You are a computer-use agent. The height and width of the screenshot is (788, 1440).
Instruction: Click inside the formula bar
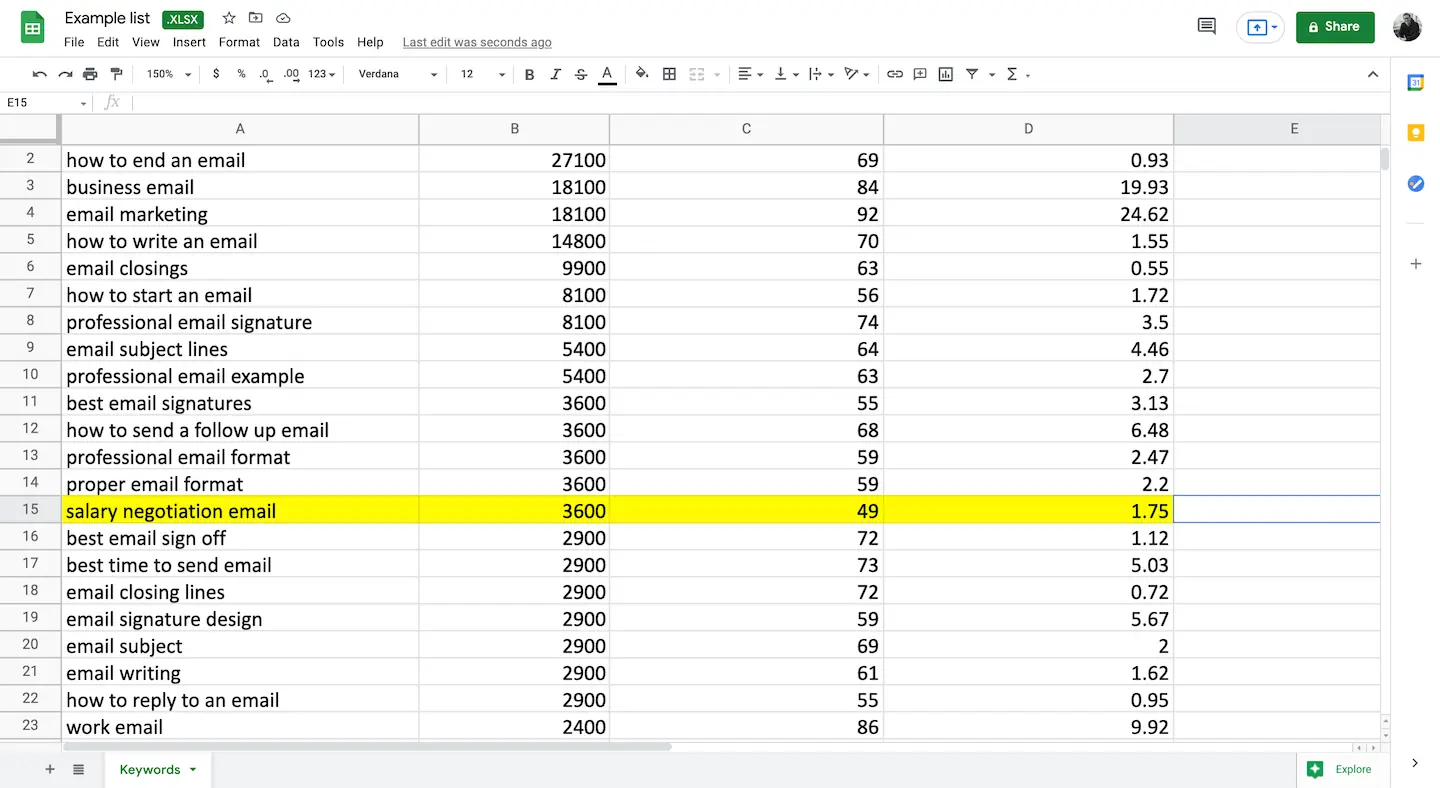click(x=400, y=102)
